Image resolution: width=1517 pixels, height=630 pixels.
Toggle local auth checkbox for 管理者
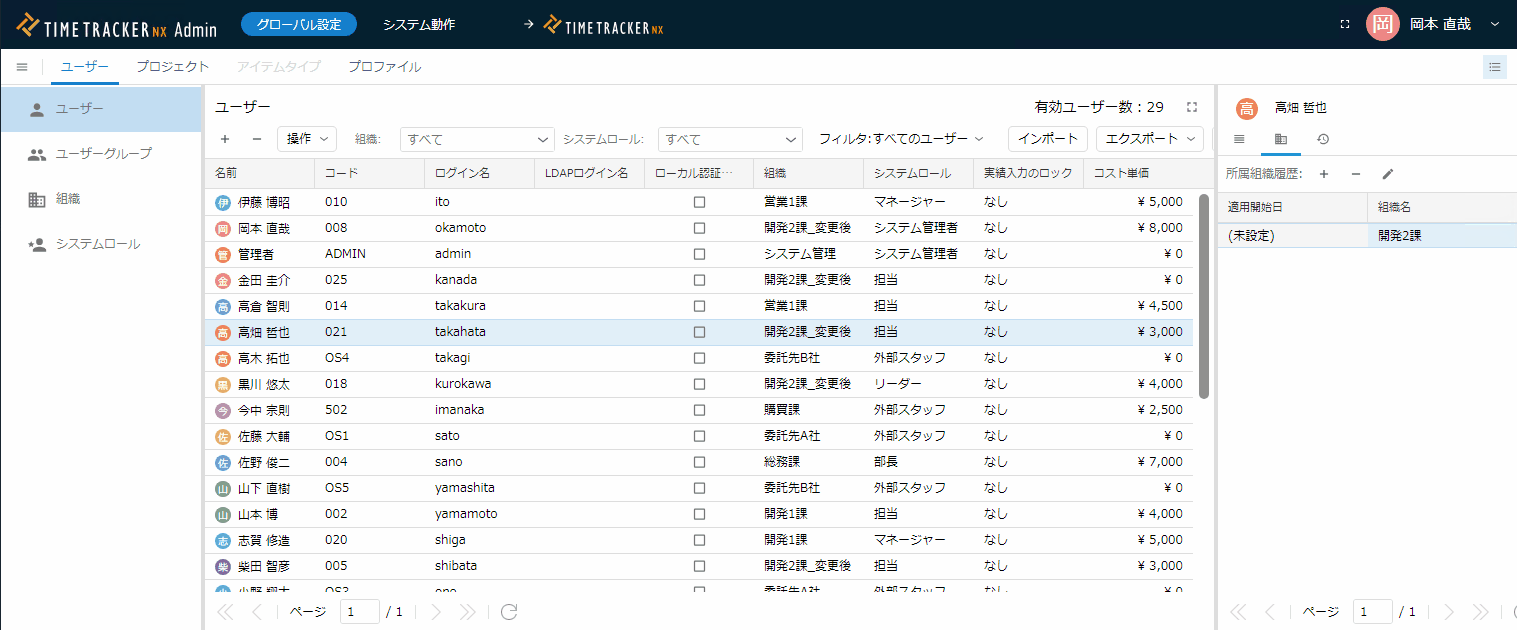[699, 254]
